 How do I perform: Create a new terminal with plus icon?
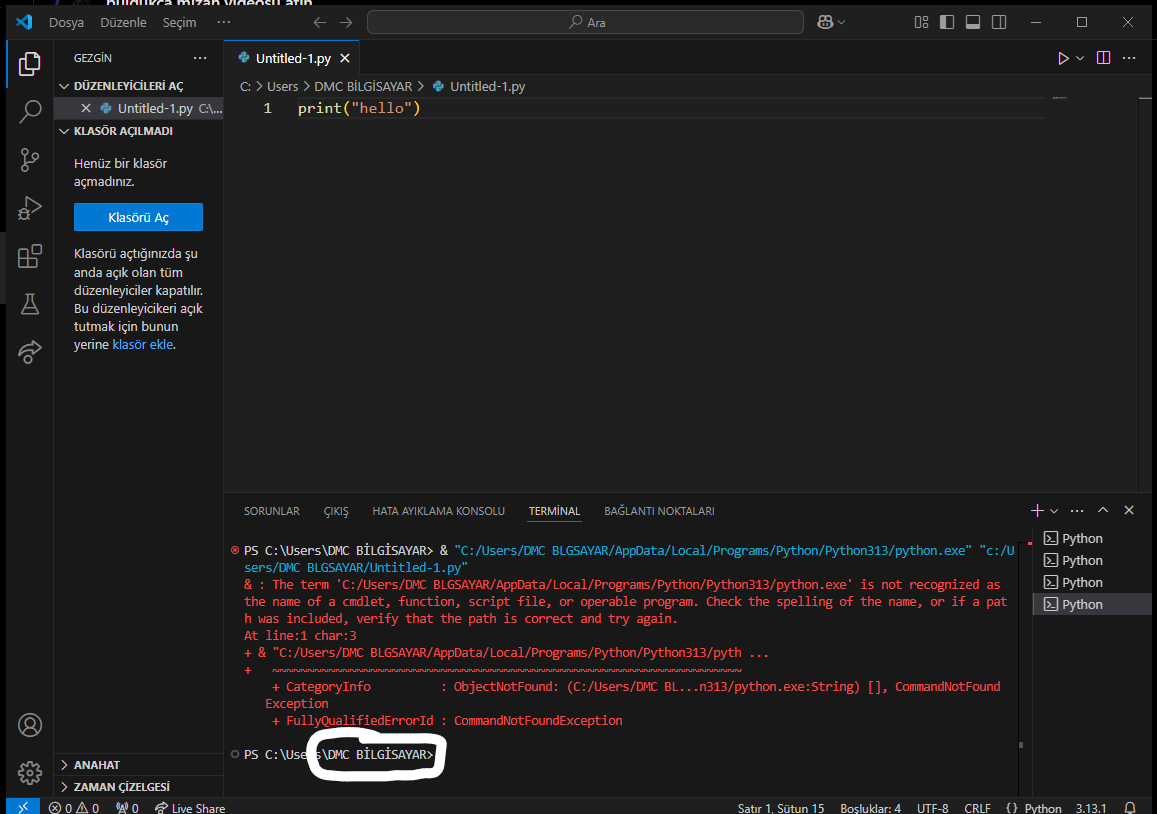[x=1037, y=511]
